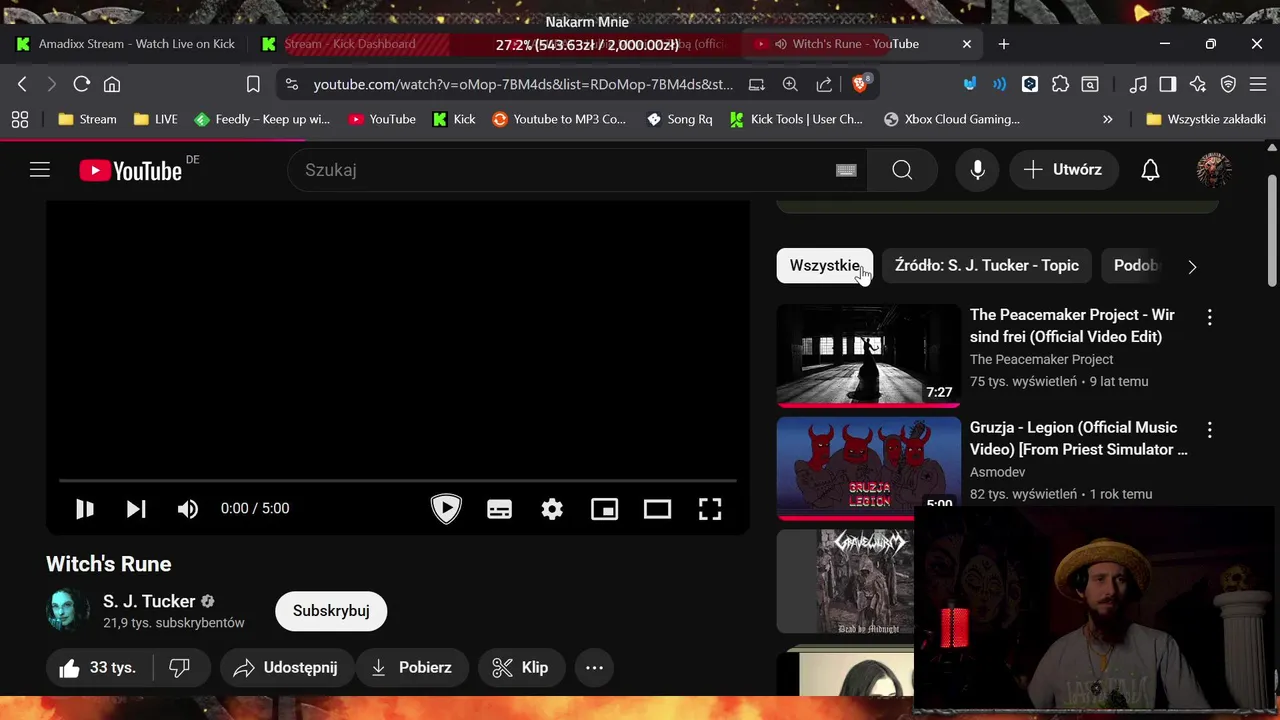Like the video with 33 tys. thumbs up
The height and width of the screenshot is (720, 1280).
click(98, 668)
